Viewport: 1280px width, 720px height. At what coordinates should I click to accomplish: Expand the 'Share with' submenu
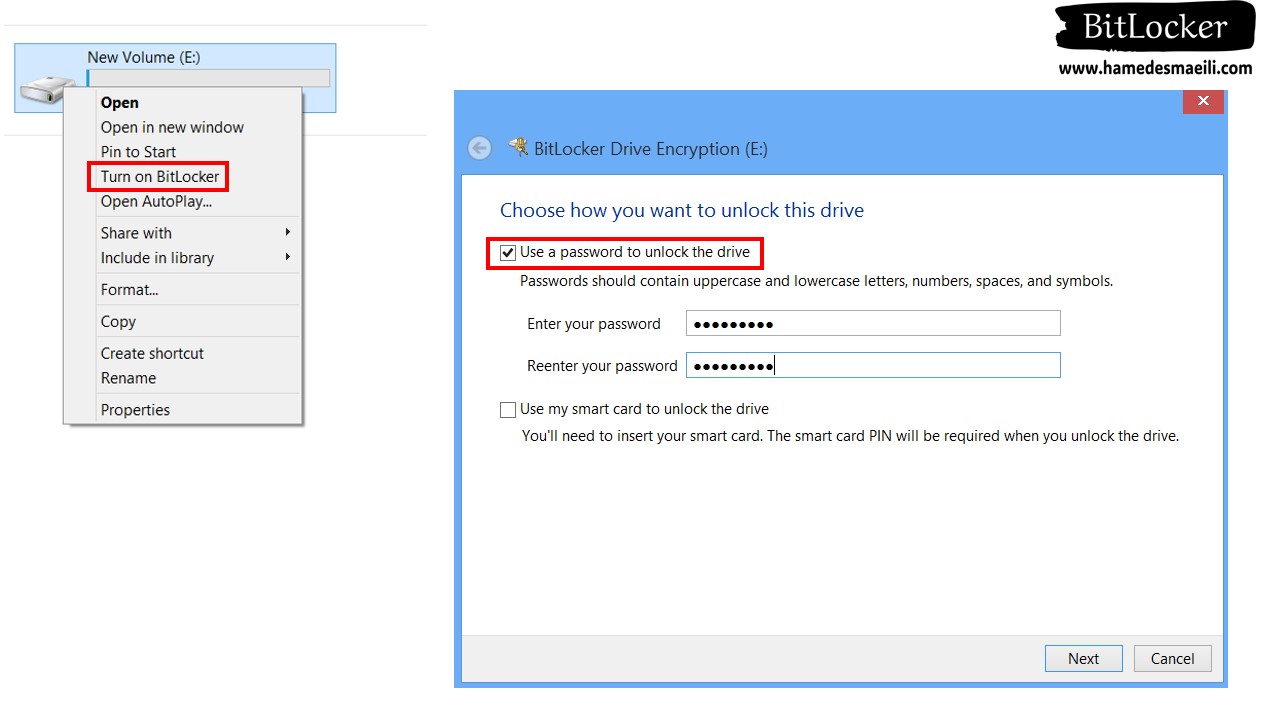tap(183, 233)
